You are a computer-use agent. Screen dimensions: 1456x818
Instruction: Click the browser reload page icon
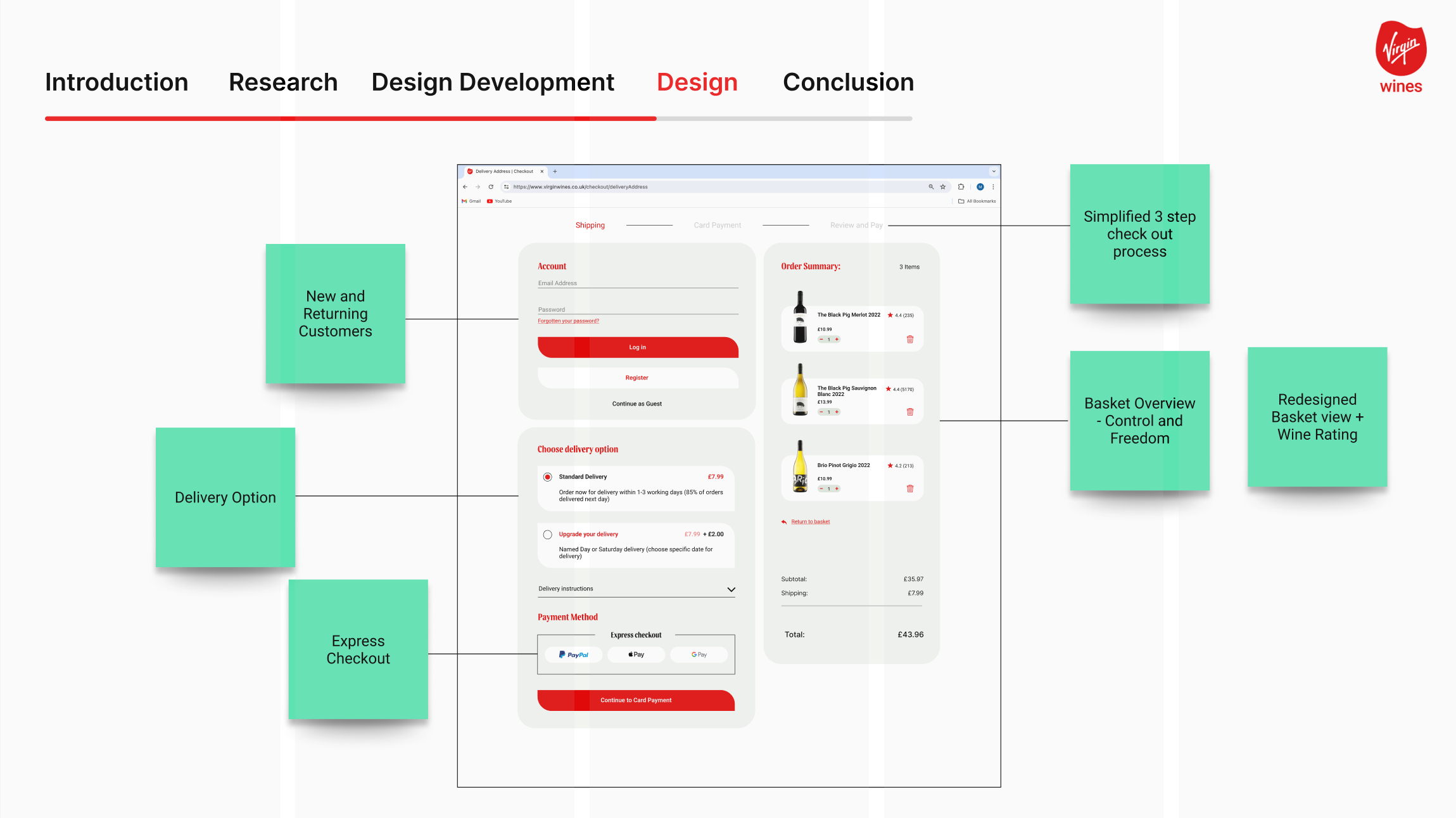point(491,187)
